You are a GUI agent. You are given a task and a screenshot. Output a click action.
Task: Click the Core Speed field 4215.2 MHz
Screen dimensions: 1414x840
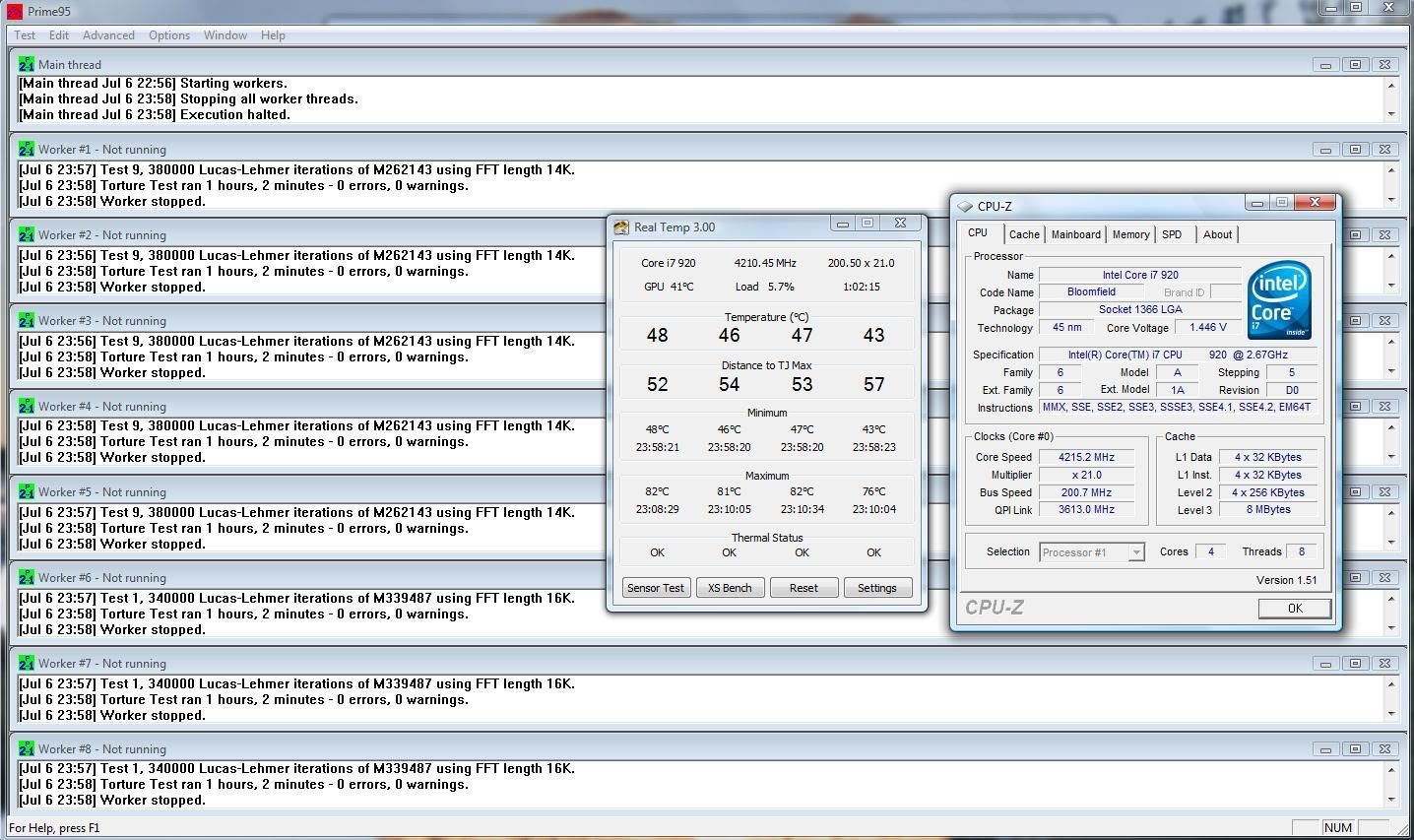(1086, 457)
